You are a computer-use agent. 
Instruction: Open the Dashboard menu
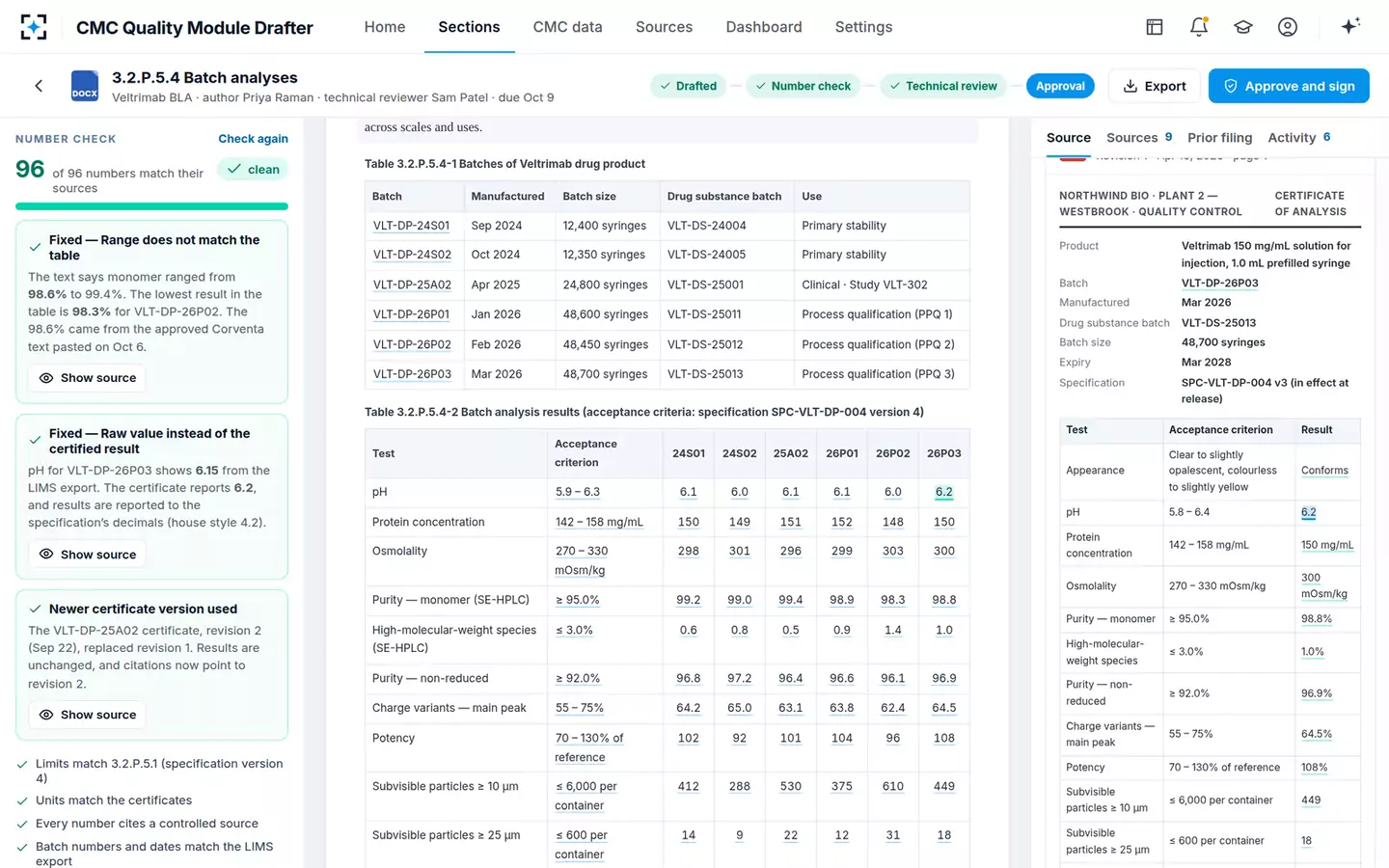764,27
